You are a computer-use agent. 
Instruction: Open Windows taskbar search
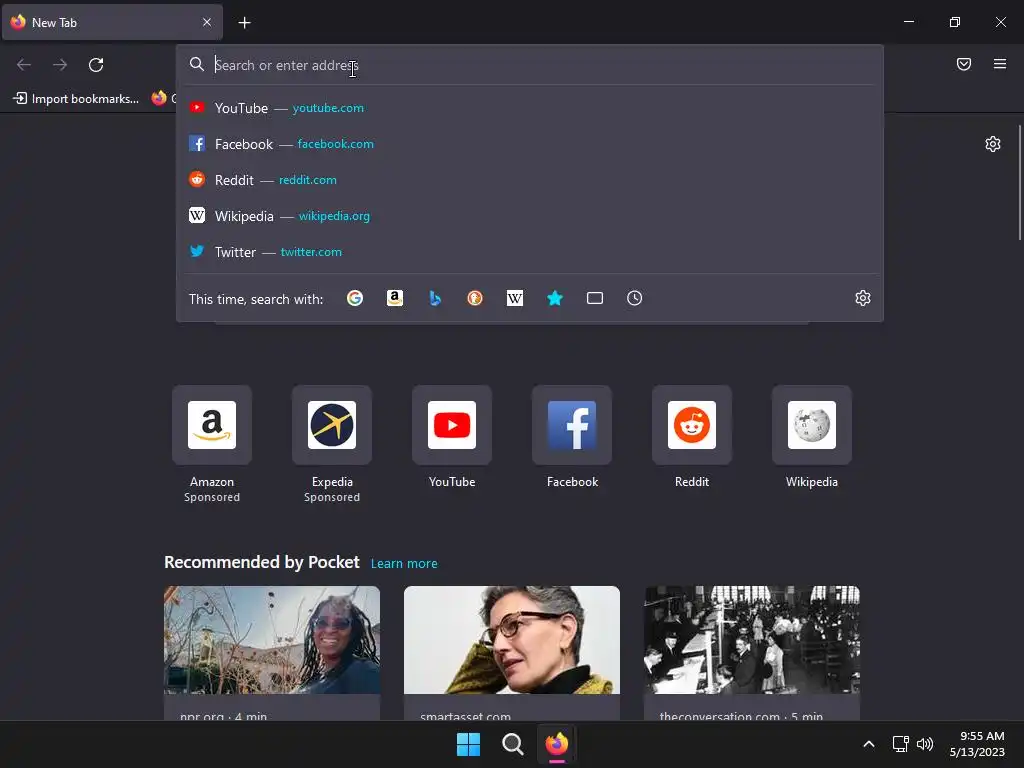pos(513,744)
